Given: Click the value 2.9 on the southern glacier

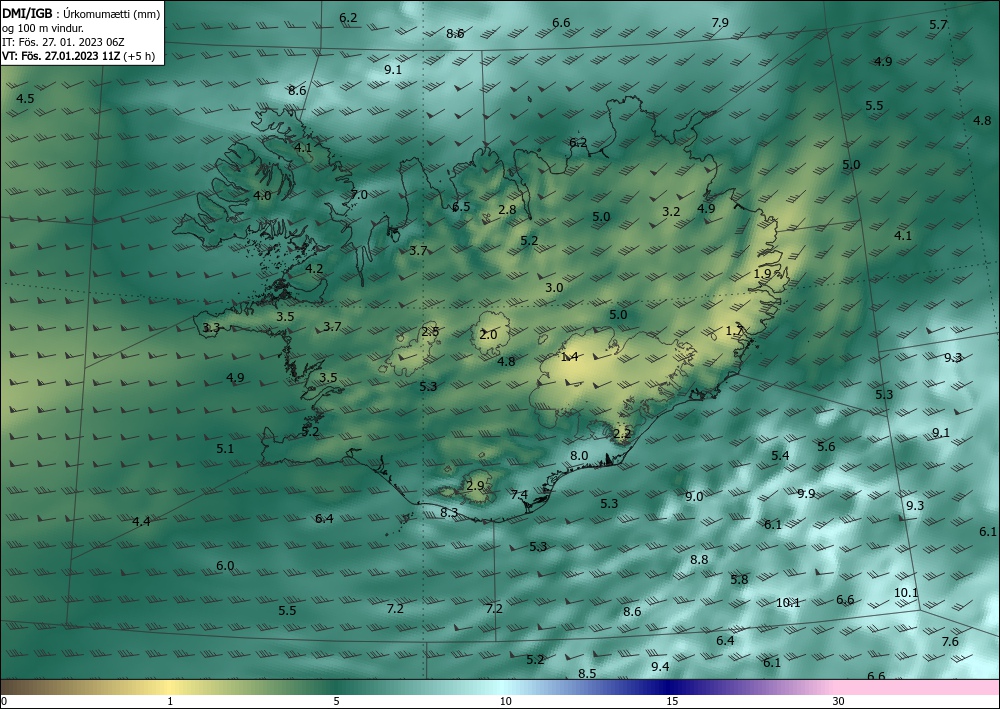Looking at the screenshot, I should tap(474, 485).
